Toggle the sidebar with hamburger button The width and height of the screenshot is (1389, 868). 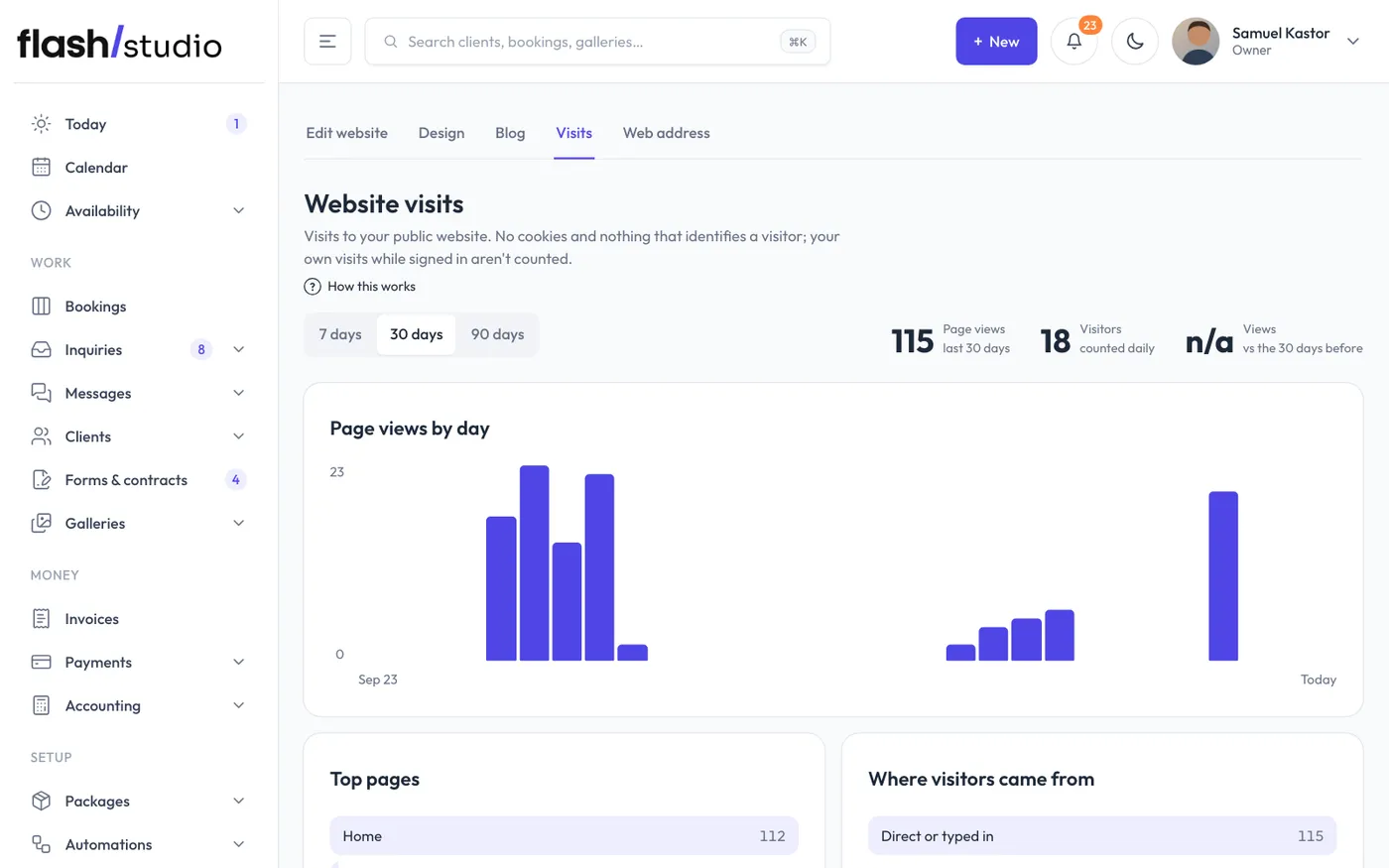[327, 42]
